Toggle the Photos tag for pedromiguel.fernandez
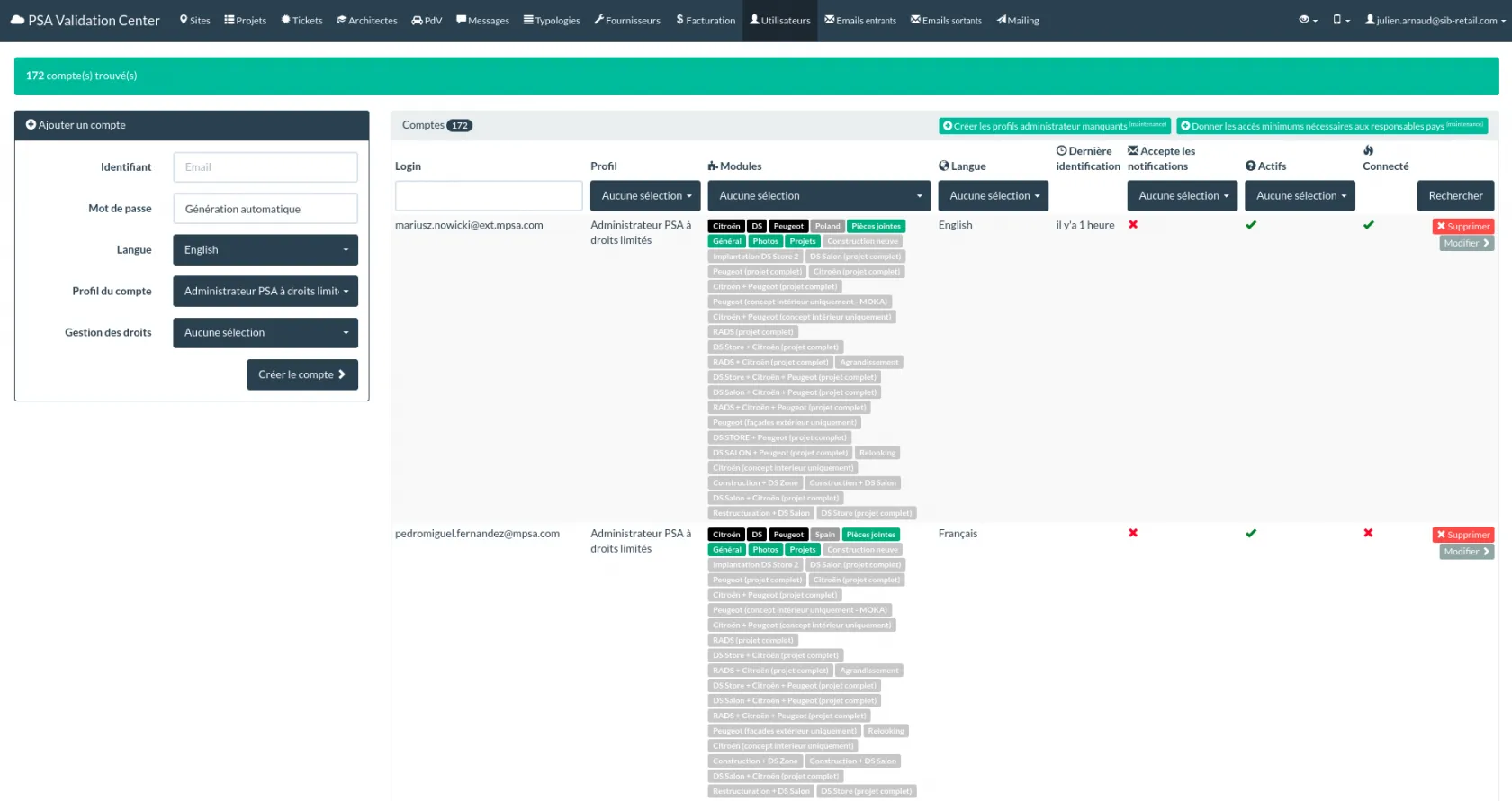The width and height of the screenshot is (1512, 801). [765, 550]
